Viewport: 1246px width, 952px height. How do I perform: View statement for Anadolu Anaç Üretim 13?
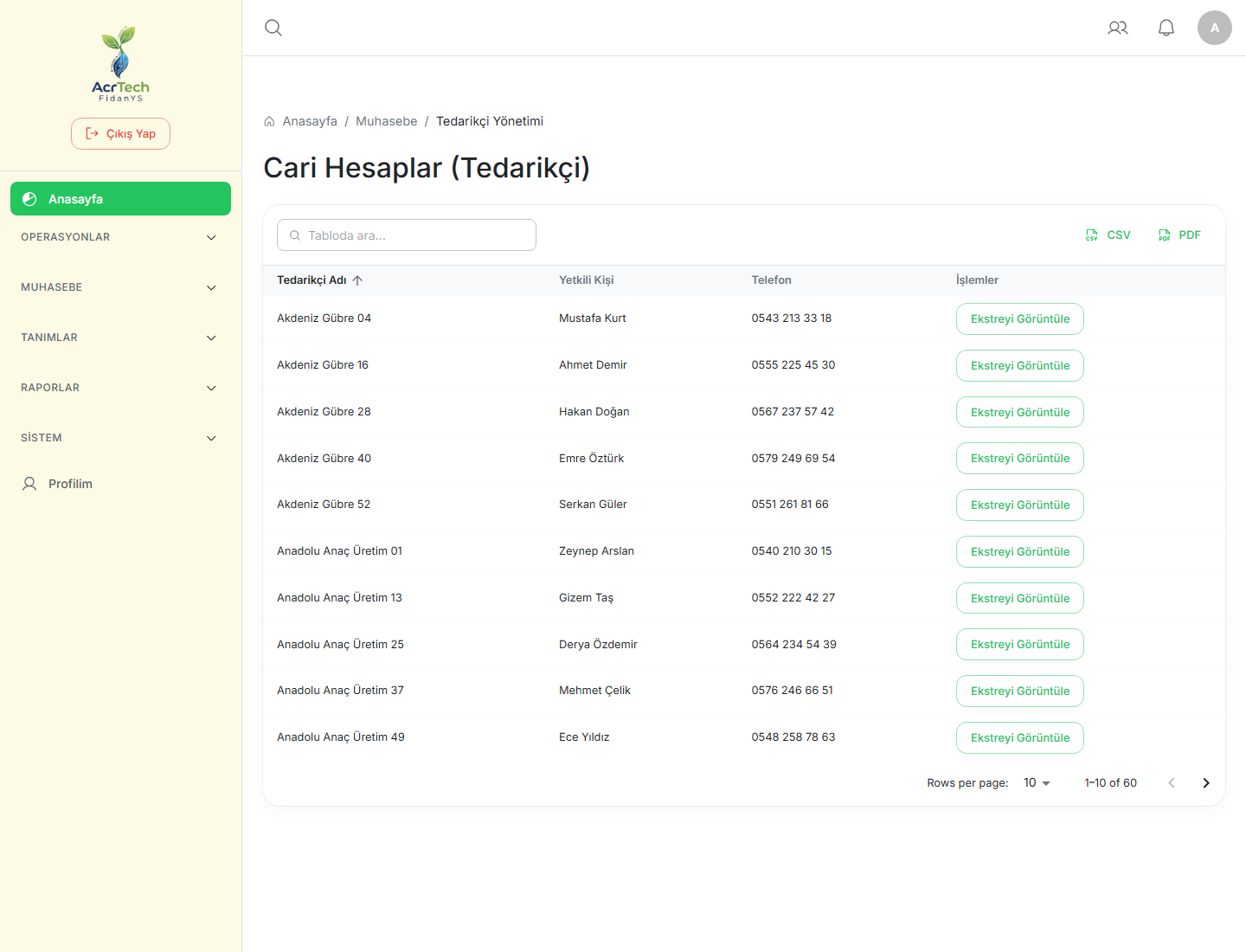[x=1020, y=598]
